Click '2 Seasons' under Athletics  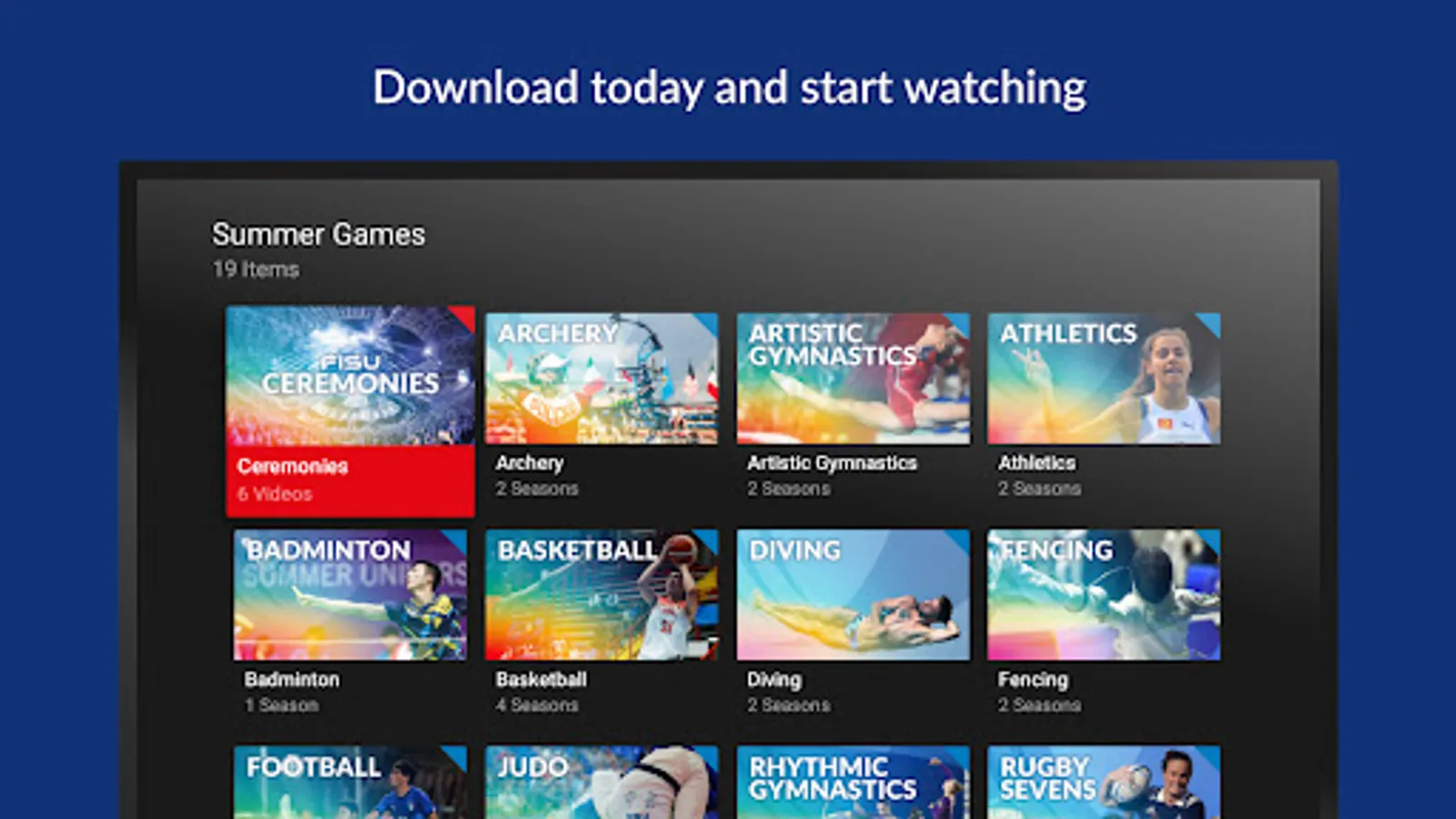(x=1039, y=489)
